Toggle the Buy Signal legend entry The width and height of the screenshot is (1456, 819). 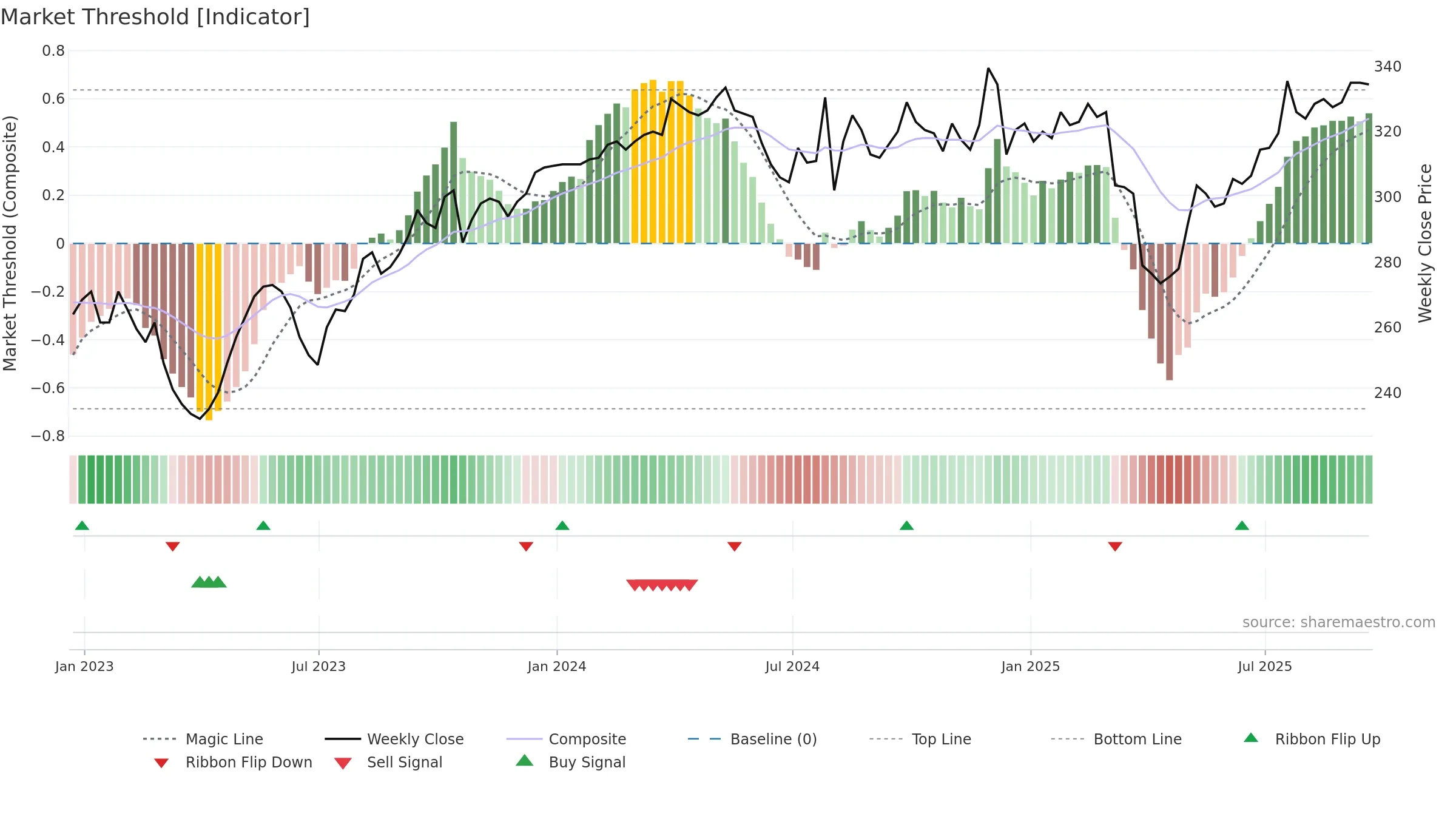click(570, 762)
